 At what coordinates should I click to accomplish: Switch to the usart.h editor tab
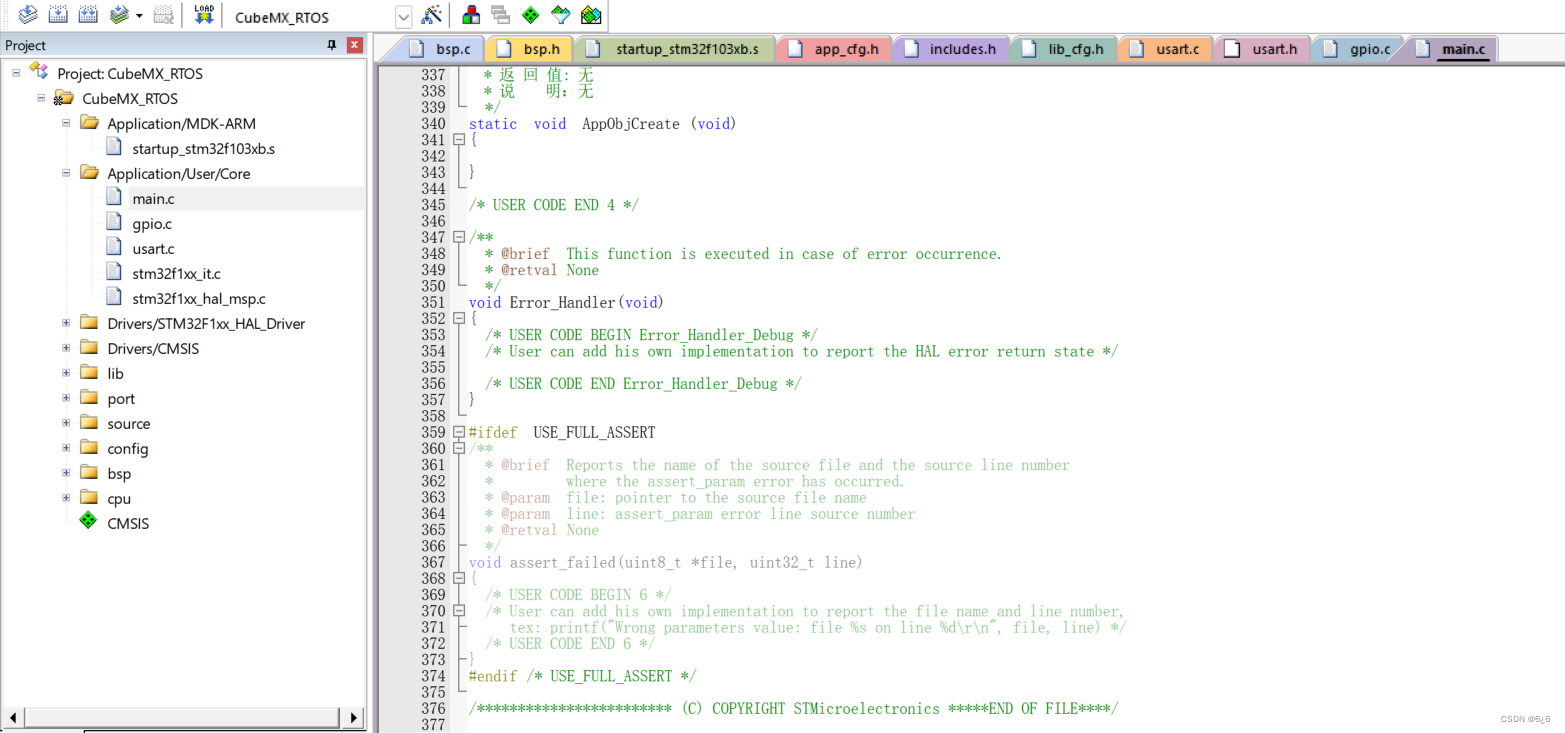click(x=1262, y=49)
